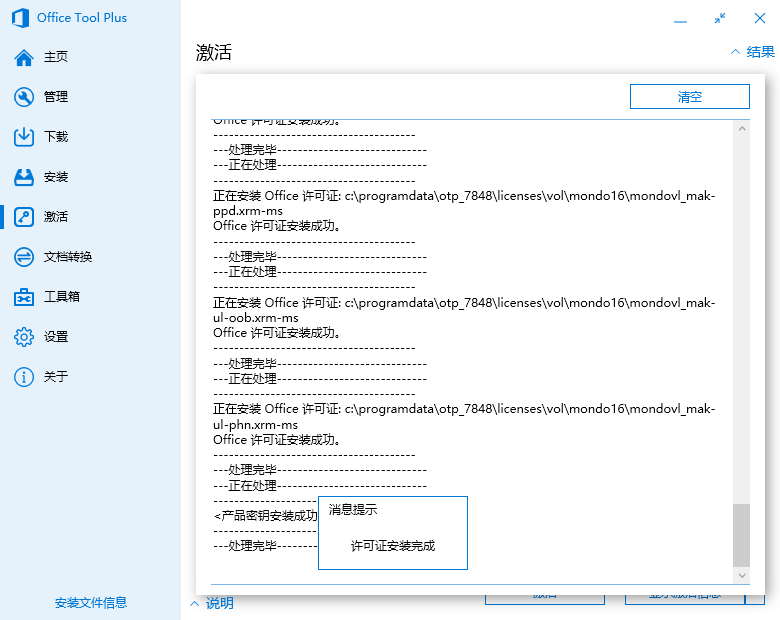780x620 pixels.
Task: Click the scrollbar down arrow
Action: point(742,575)
